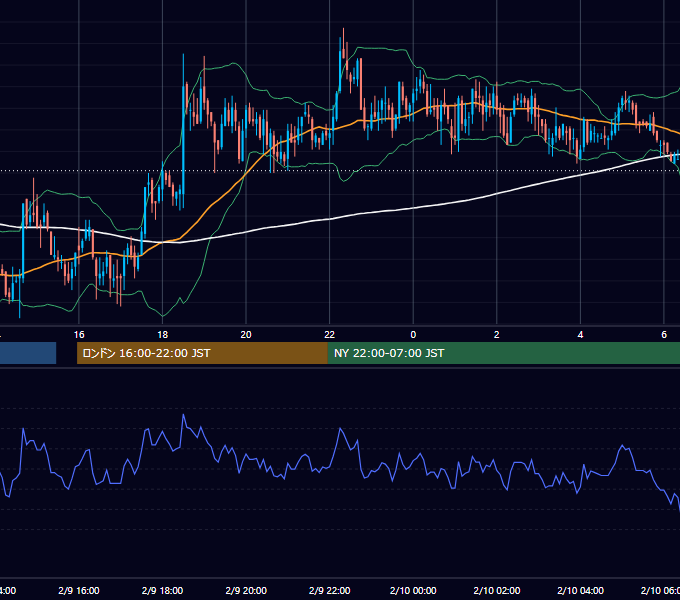
Task: Click the 2/9 16:00 axis label
Action: (79, 590)
